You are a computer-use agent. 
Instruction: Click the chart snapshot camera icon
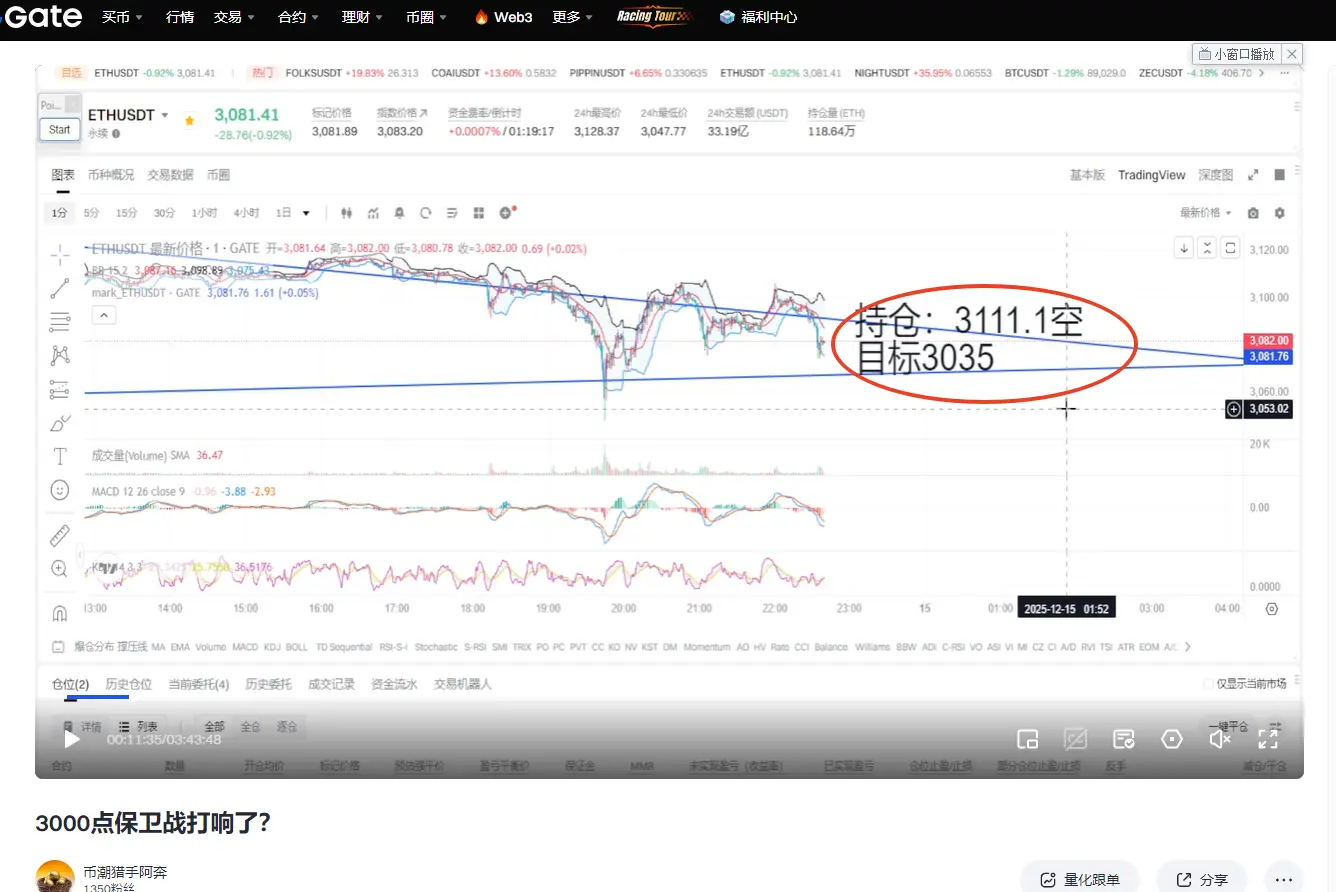[1253, 213]
